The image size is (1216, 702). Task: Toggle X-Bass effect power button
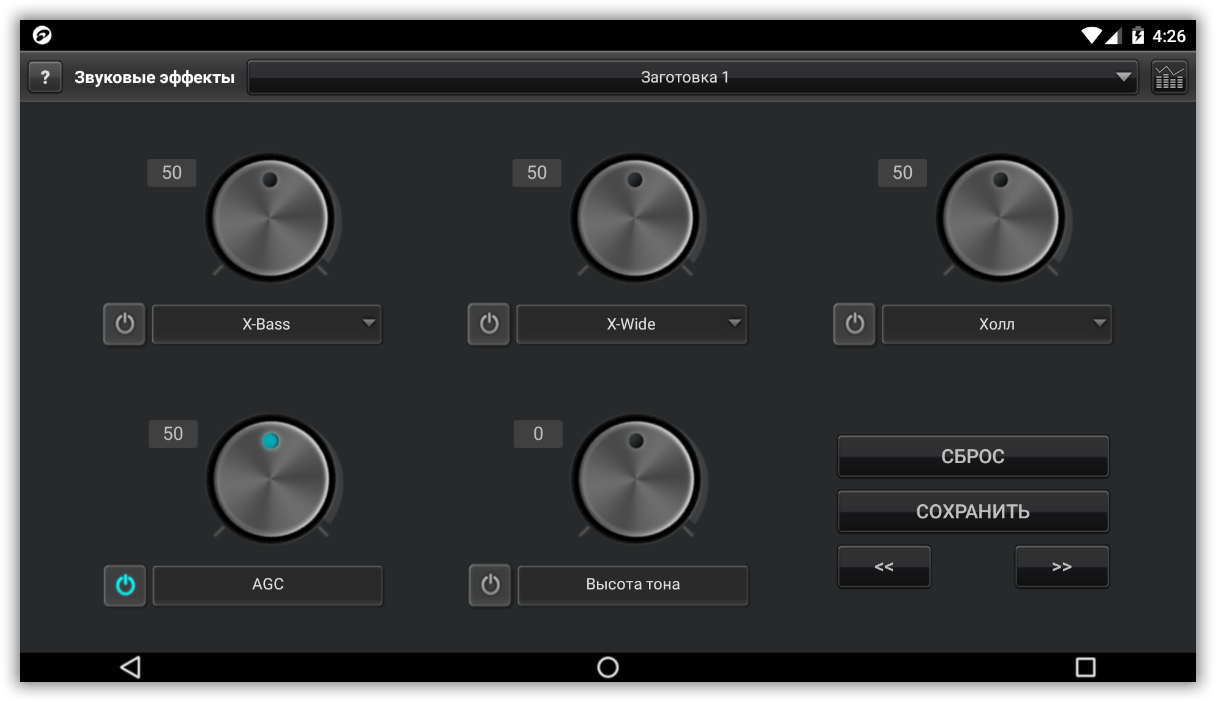[x=124, y=324]
